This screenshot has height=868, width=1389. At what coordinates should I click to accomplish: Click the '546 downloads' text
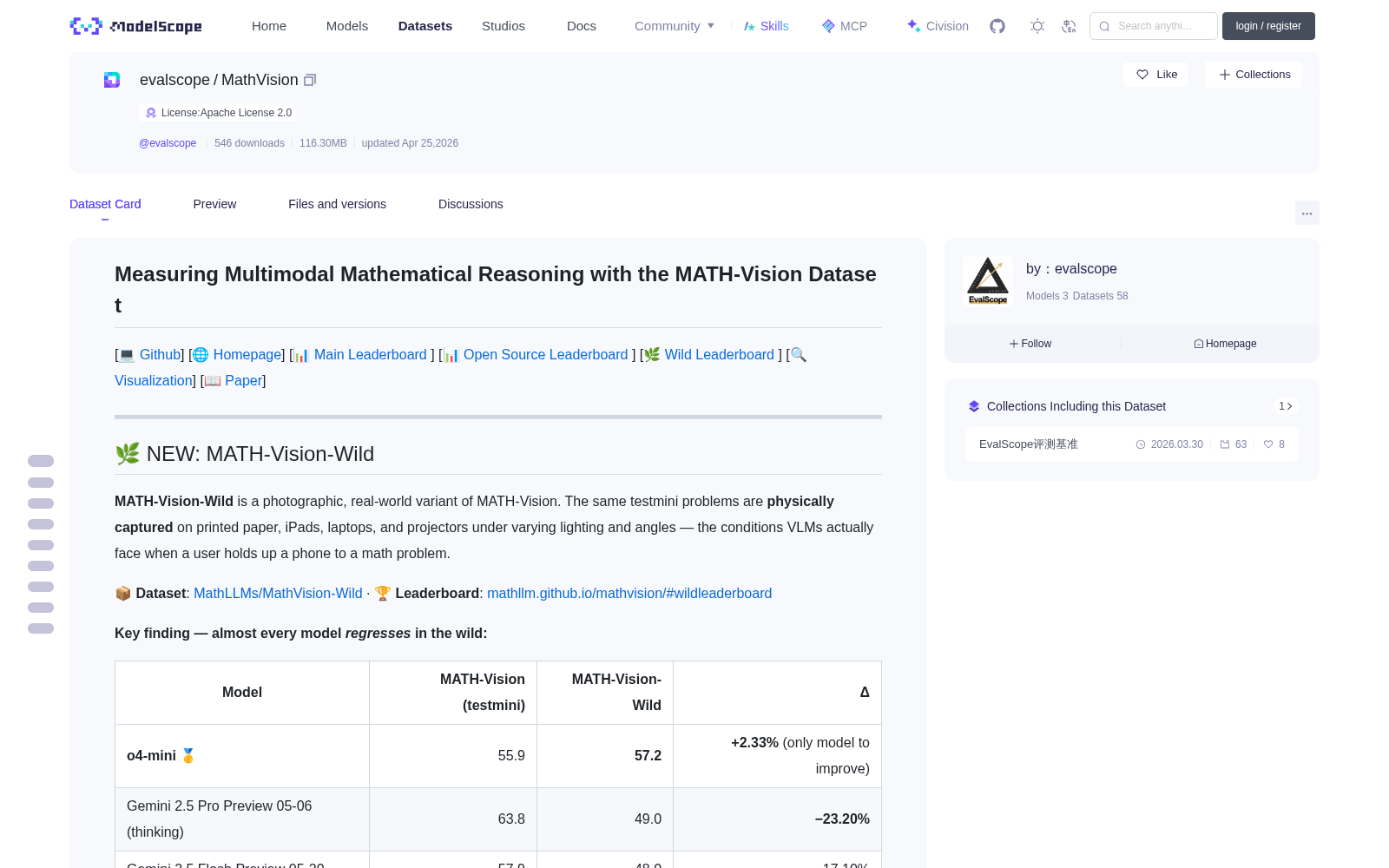pos(249,143)
